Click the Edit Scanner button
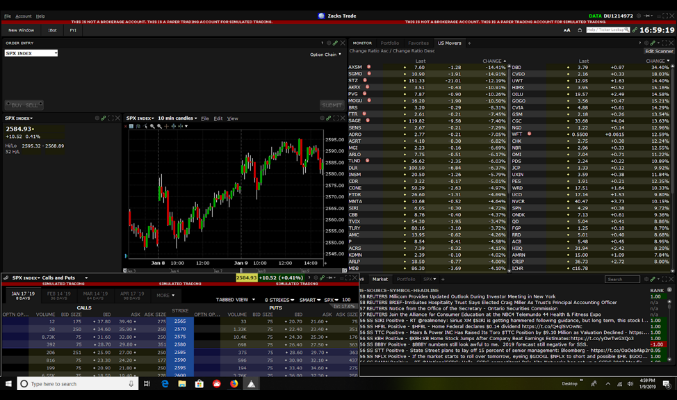The width and height of the screenshot is (677, 400). [x=659, y=51]
